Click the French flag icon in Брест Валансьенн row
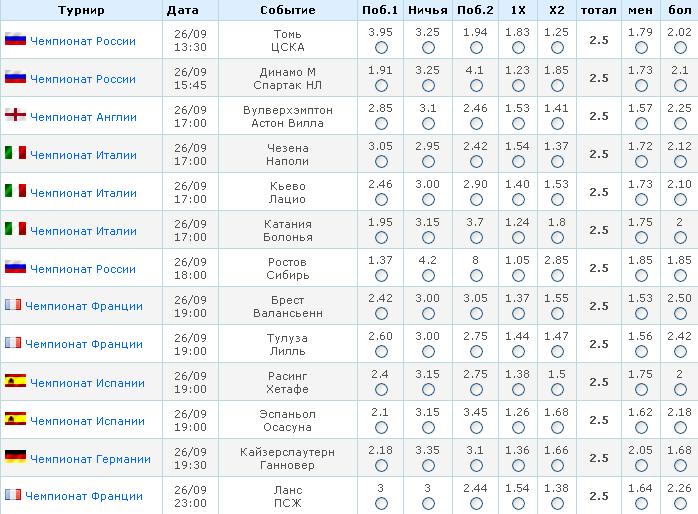Image resolution: width=698 pixels, height=514 pixels. [x=13, y=305]
